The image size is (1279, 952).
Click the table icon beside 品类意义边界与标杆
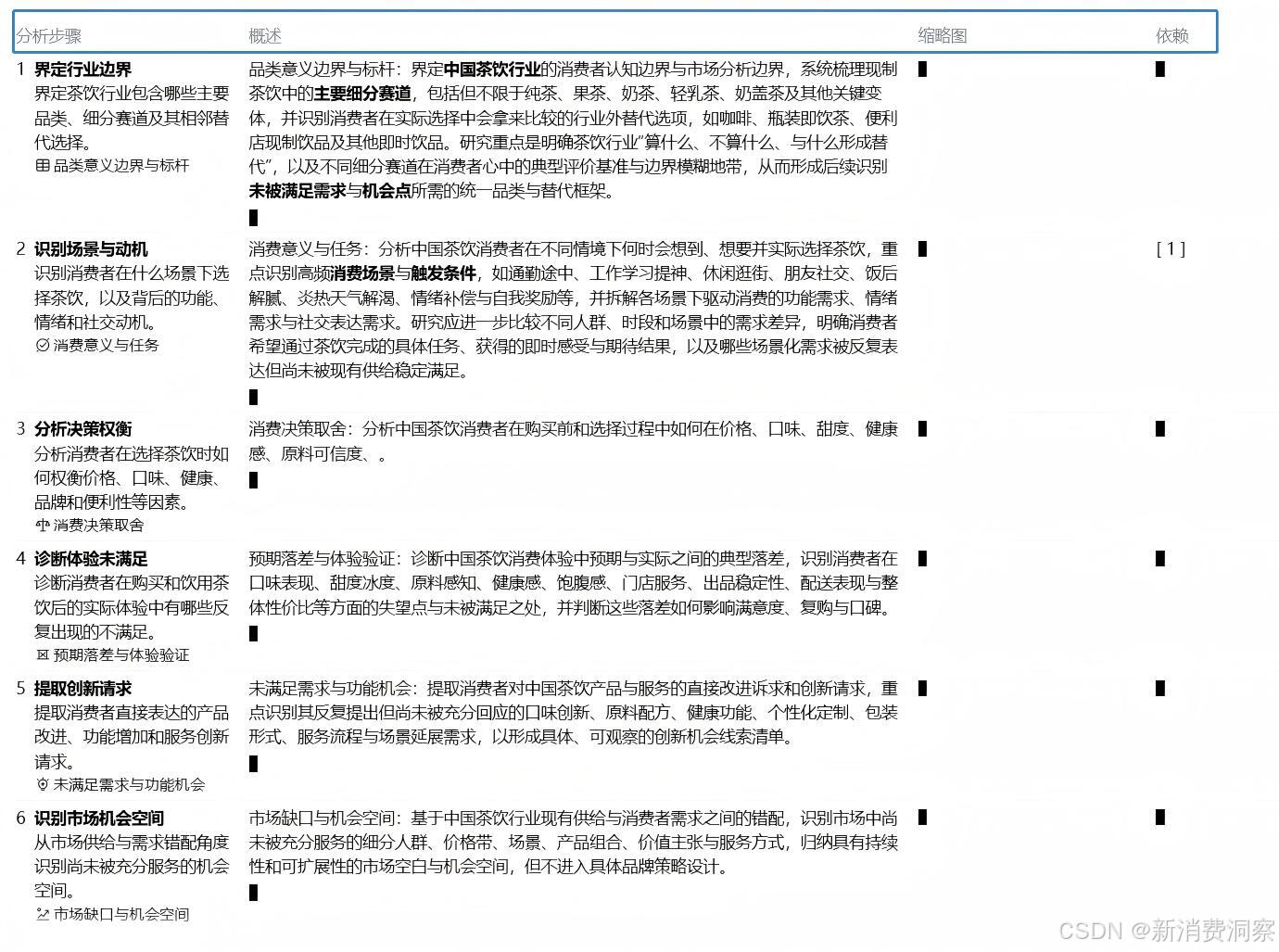coord(42,166)
